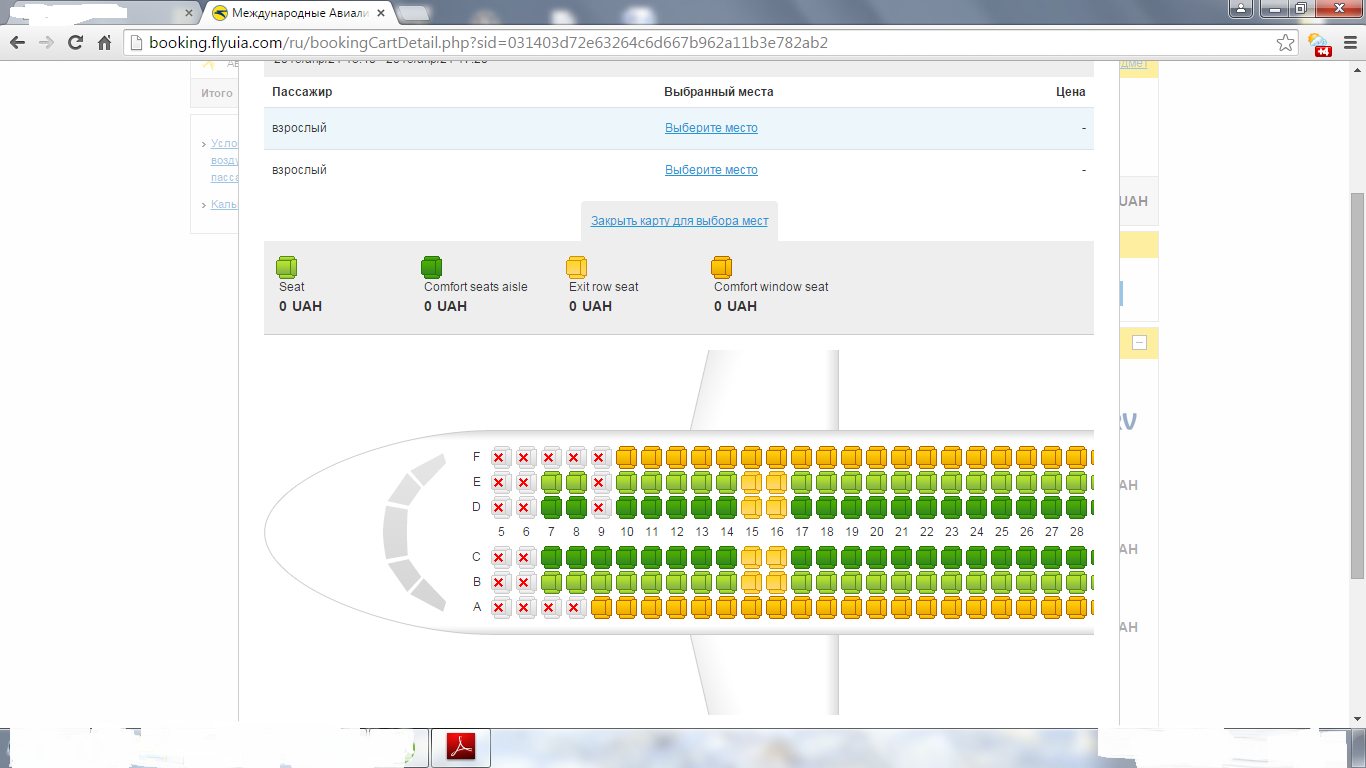The image size is (1366, 768).
Task: Click second passenger's Выберите место link
Action: (x=711, y=170)
